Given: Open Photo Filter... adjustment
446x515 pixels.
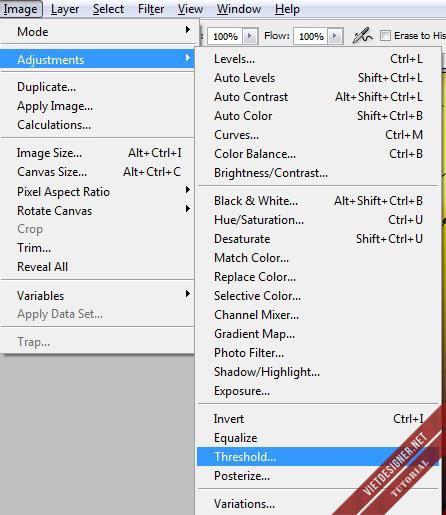Looking at the screenshot, I should coord(318,353).
